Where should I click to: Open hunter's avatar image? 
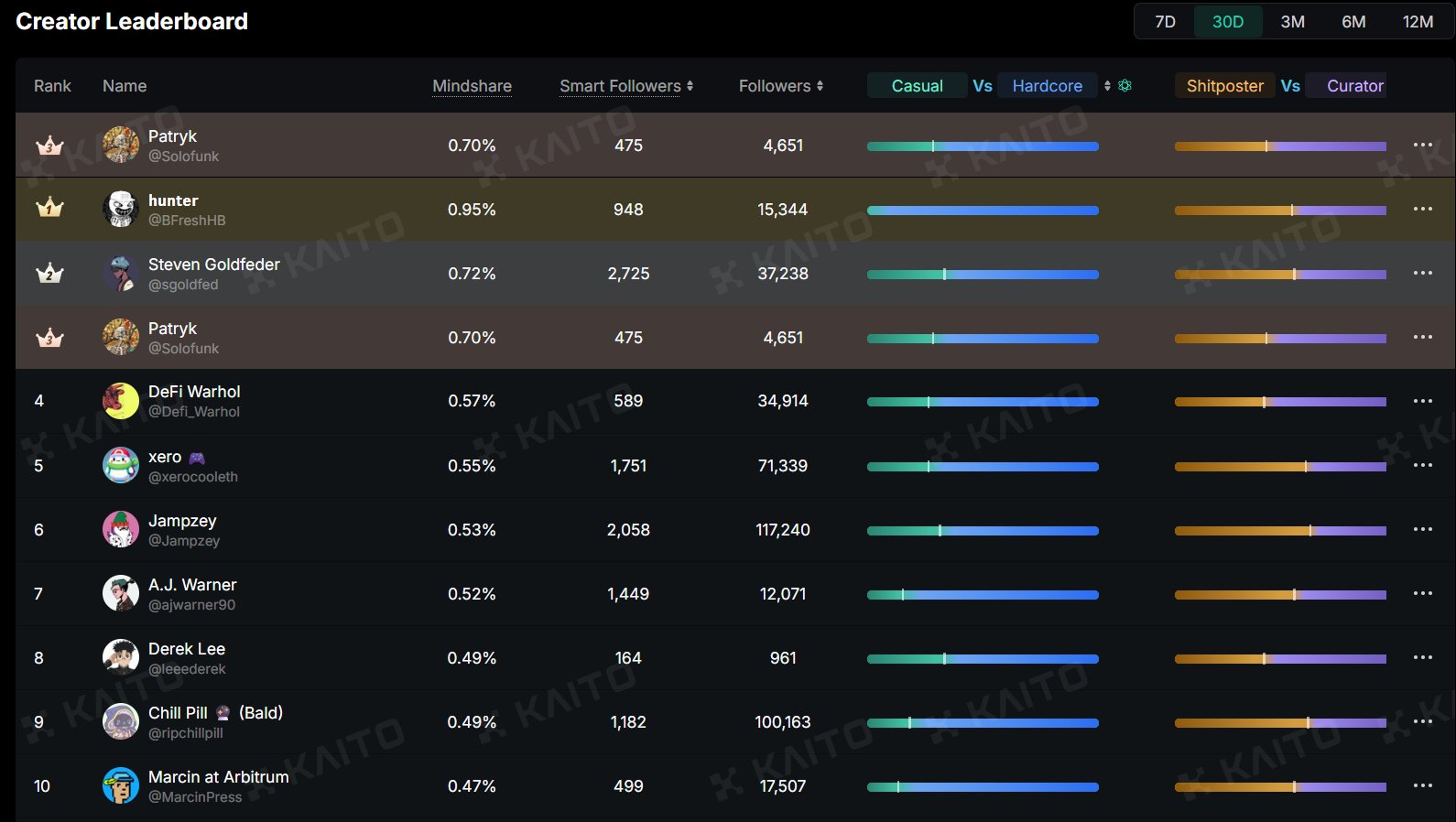click(121, 210)
